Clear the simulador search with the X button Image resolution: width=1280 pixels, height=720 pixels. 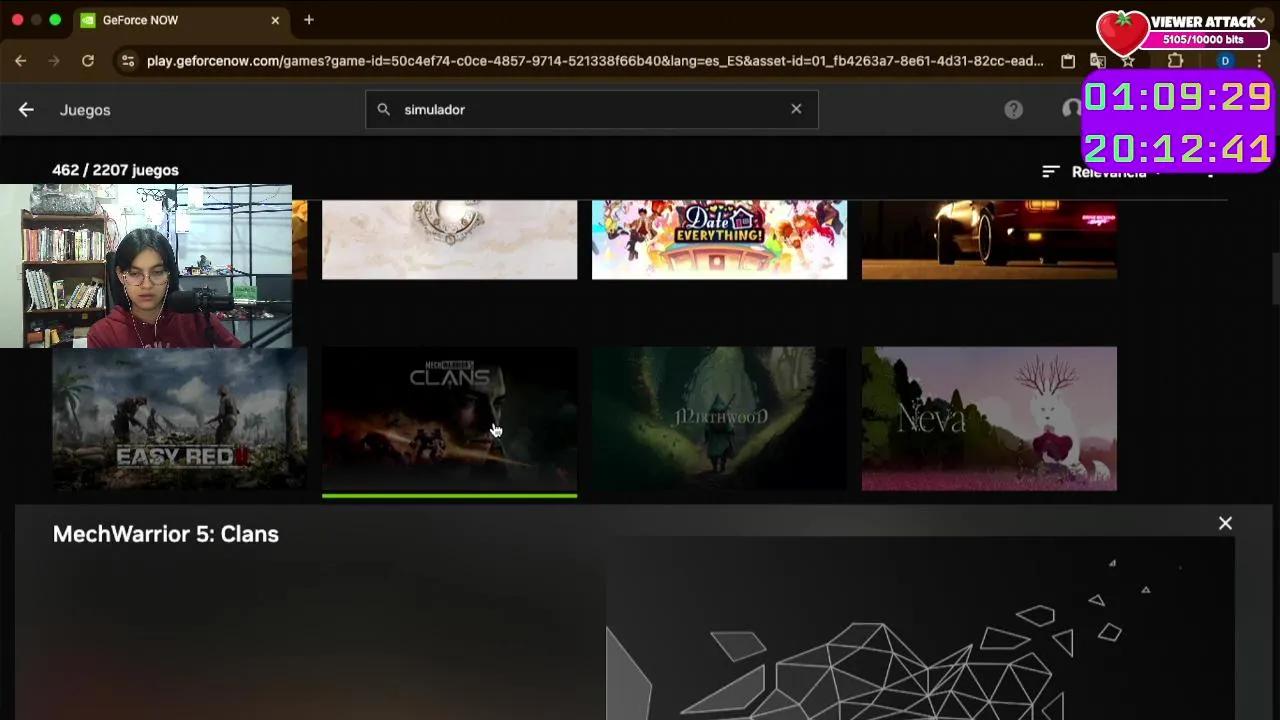coord(796,109)
